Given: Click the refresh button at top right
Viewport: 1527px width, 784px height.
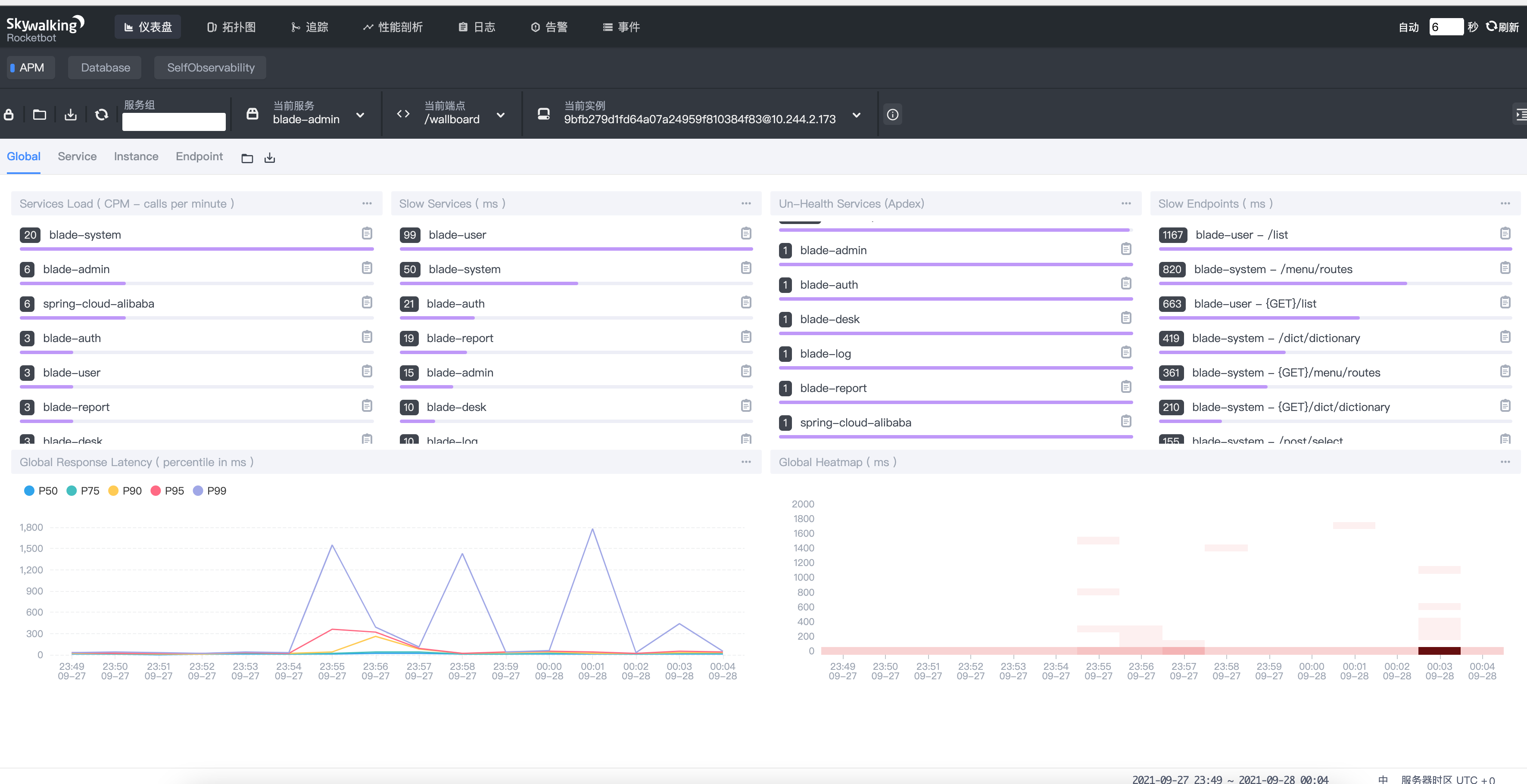Looking at the screenshot, I should pos(1502,27).
